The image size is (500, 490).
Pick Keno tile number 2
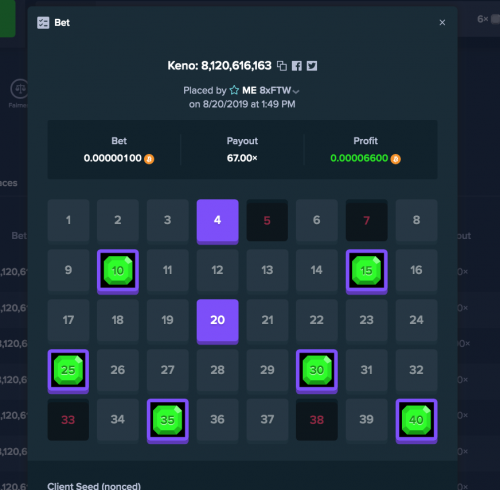point(118,220)
